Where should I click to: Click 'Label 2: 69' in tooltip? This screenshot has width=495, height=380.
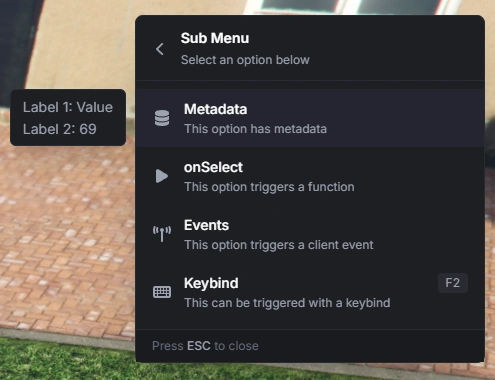click(60, 129)
